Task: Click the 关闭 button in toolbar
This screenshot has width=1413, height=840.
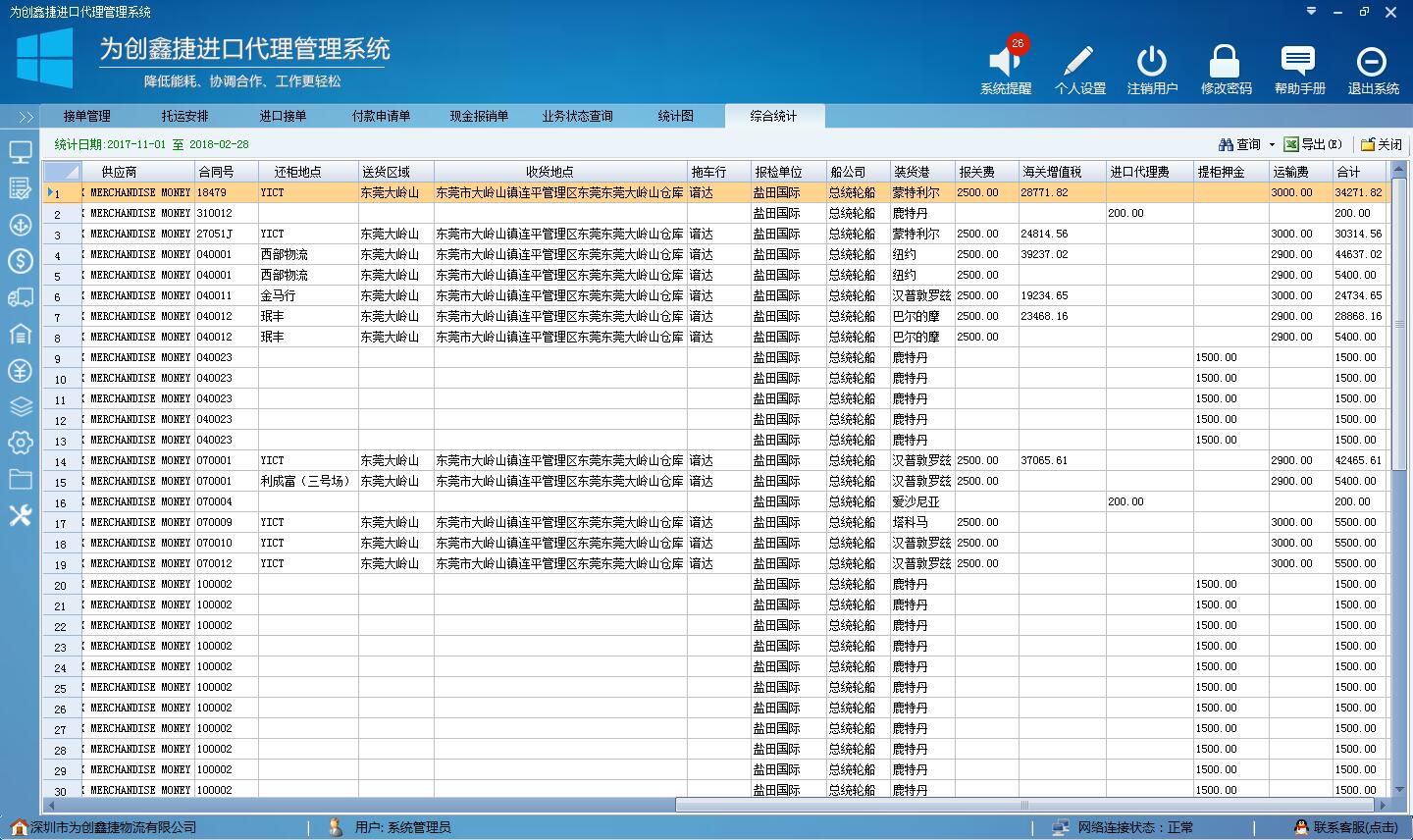Action: coord(1382,144)
